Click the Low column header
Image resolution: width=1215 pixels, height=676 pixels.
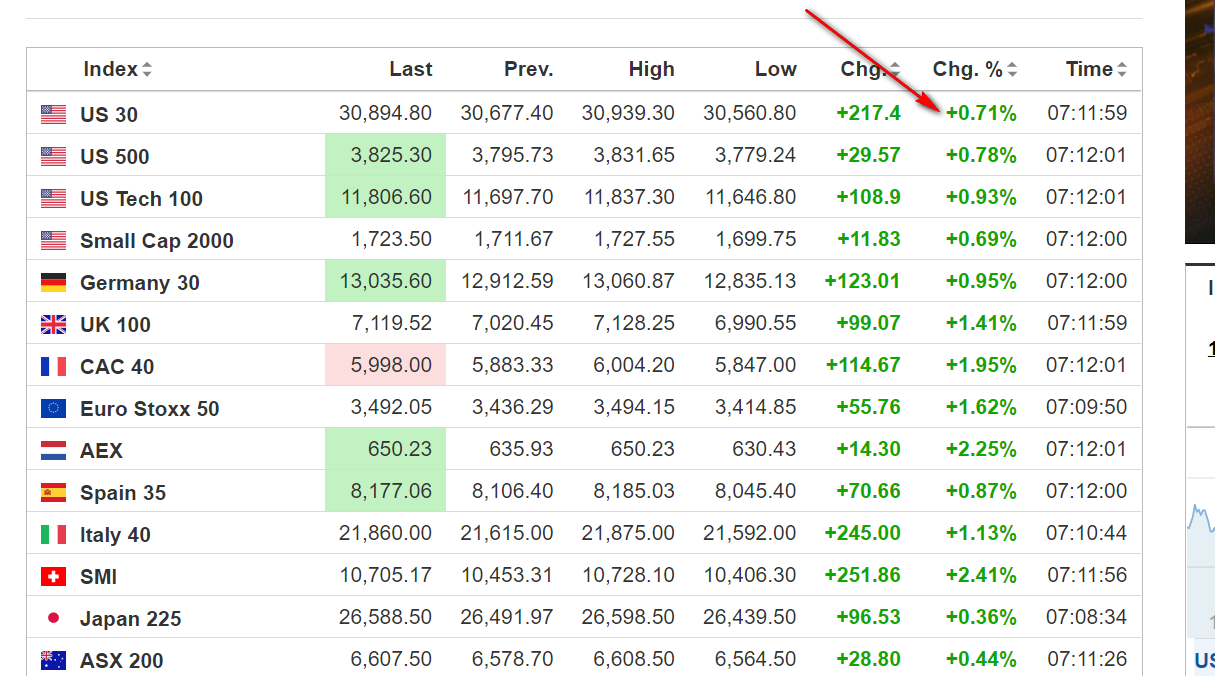(776, 69)
